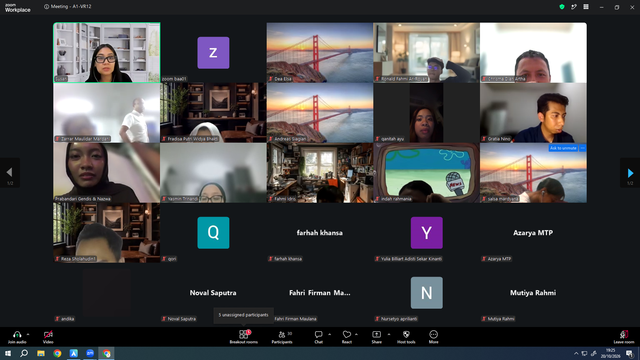
Task: Open the blue 'A' app taskbar icon
Action: tap(73, 353)
